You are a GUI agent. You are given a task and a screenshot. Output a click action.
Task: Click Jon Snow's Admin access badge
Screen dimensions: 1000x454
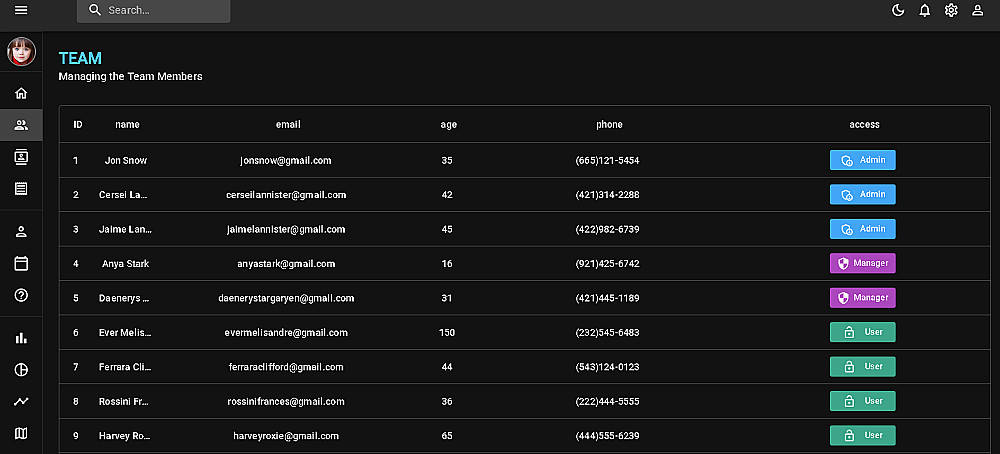tap(862, 160)
